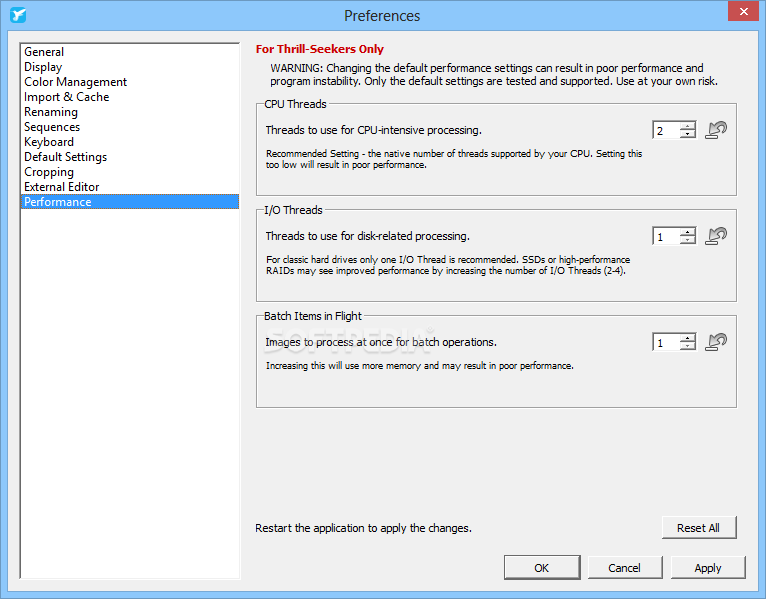Click the 'Increasing this will use more memory' hint

pos(420,366)
